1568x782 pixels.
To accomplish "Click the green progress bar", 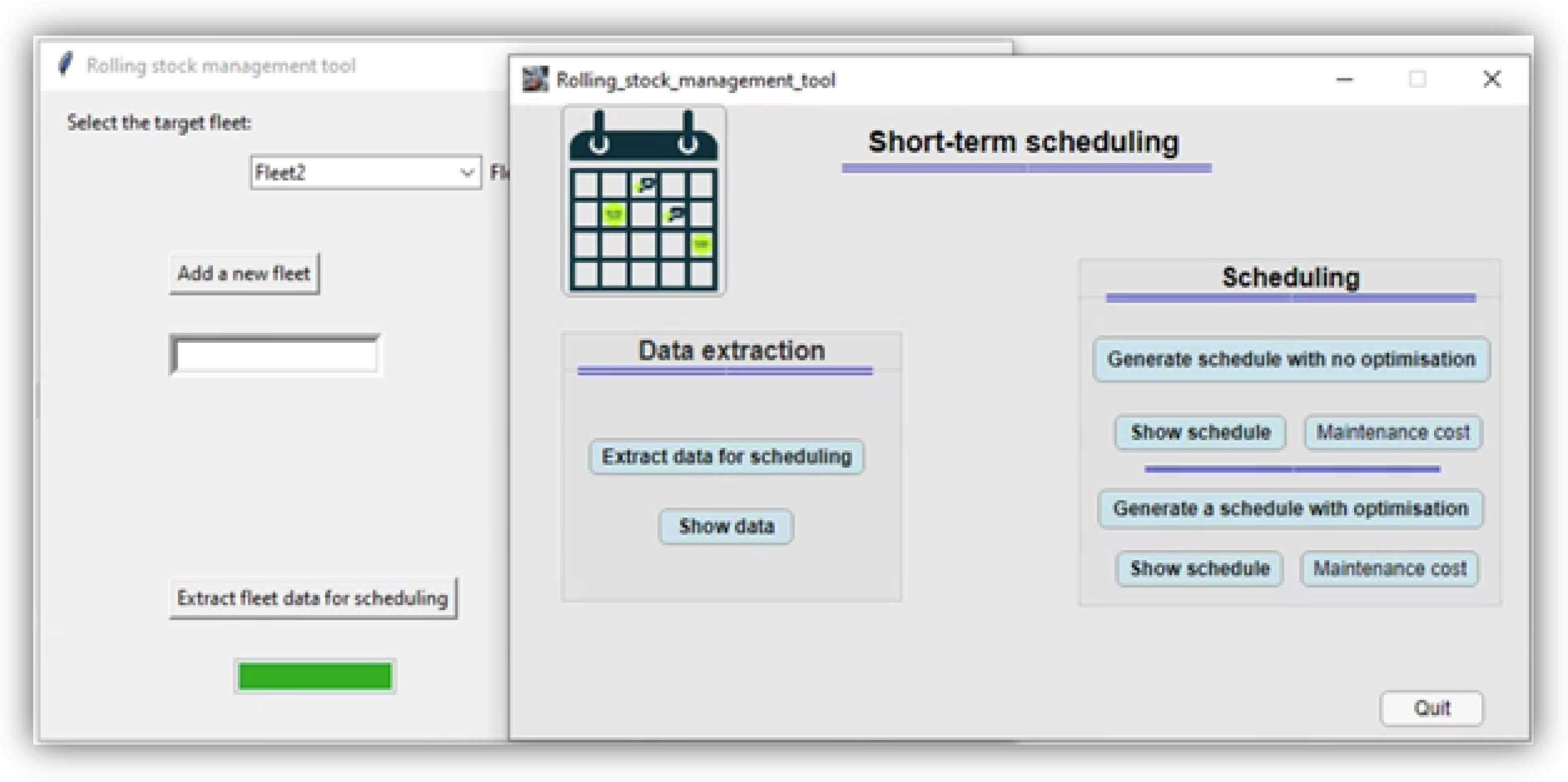I will (315, 676).
